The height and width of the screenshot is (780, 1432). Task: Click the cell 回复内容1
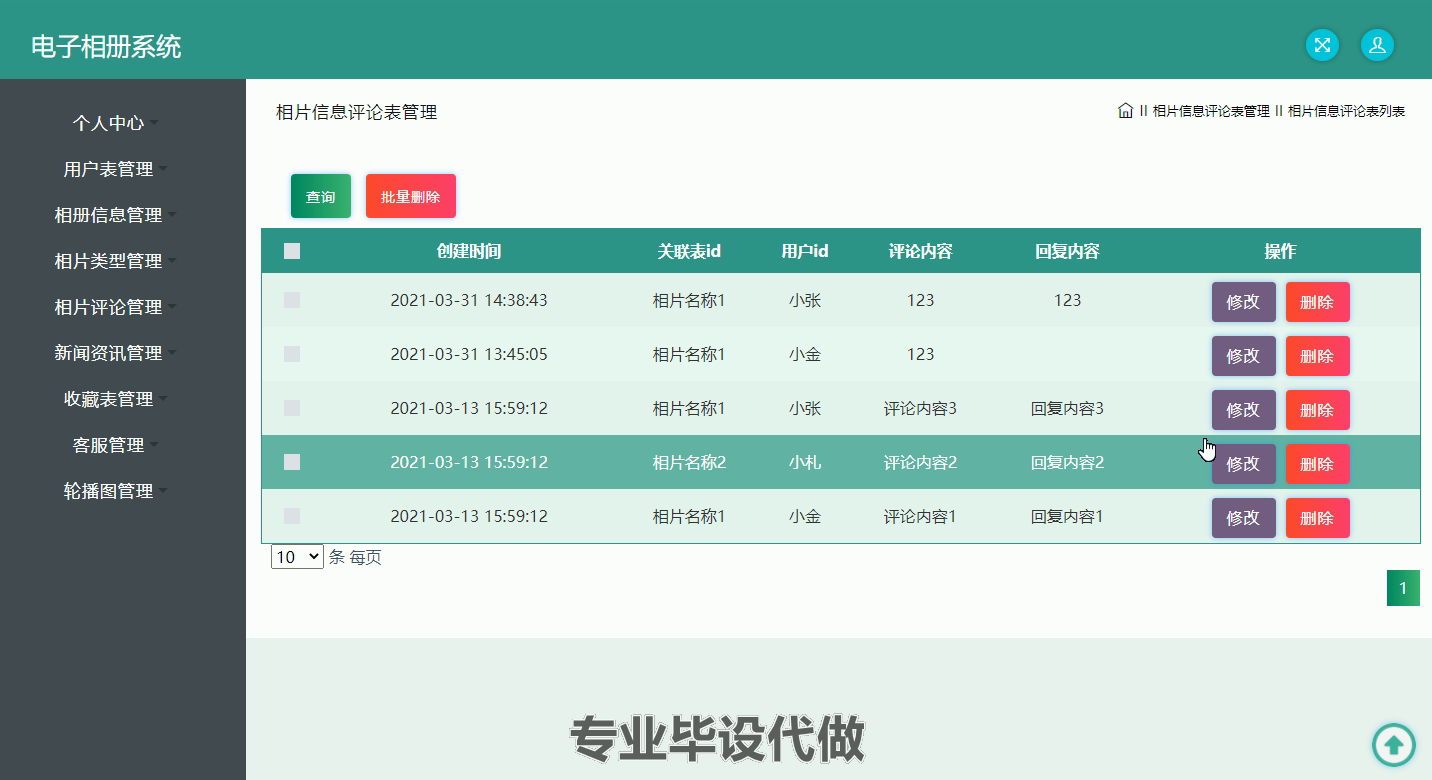(x=1067, y=516)
